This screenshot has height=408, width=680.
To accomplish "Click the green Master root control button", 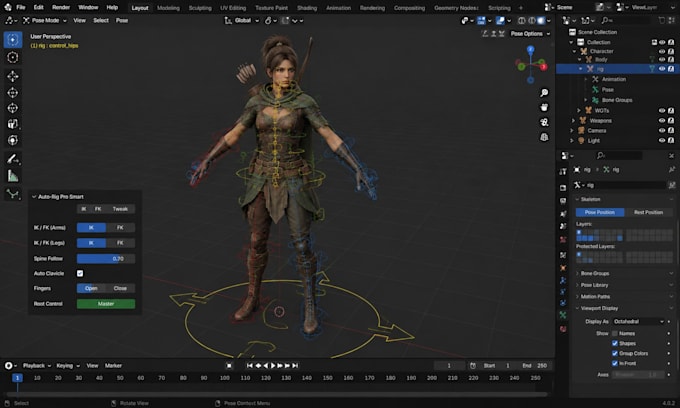I will [106, 304].
